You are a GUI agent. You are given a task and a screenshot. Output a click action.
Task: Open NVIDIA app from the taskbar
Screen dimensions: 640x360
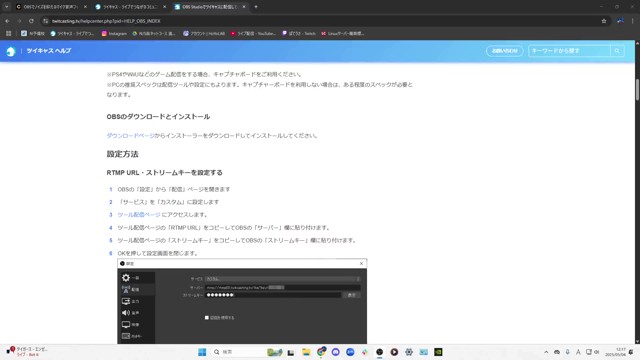click(x=438, y=352)
